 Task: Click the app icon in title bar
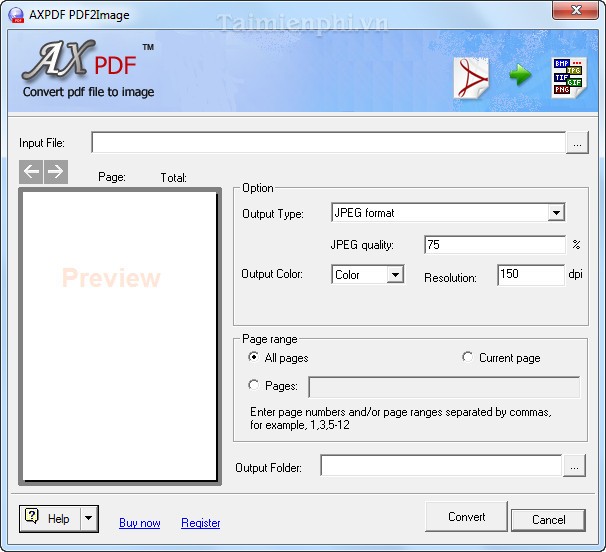(16, 15)
